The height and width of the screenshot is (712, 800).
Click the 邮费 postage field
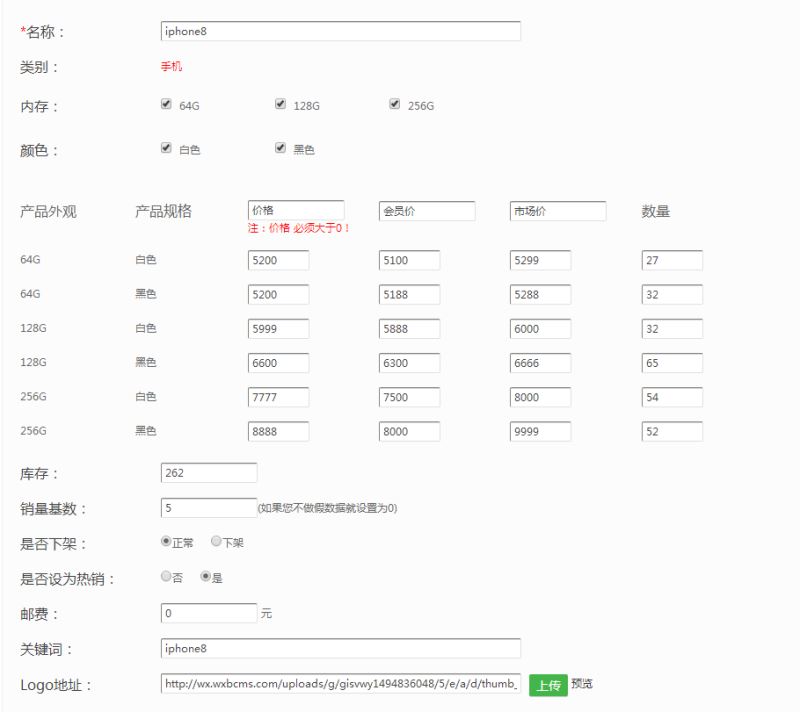pyautogui.click(x=209, y=613)
